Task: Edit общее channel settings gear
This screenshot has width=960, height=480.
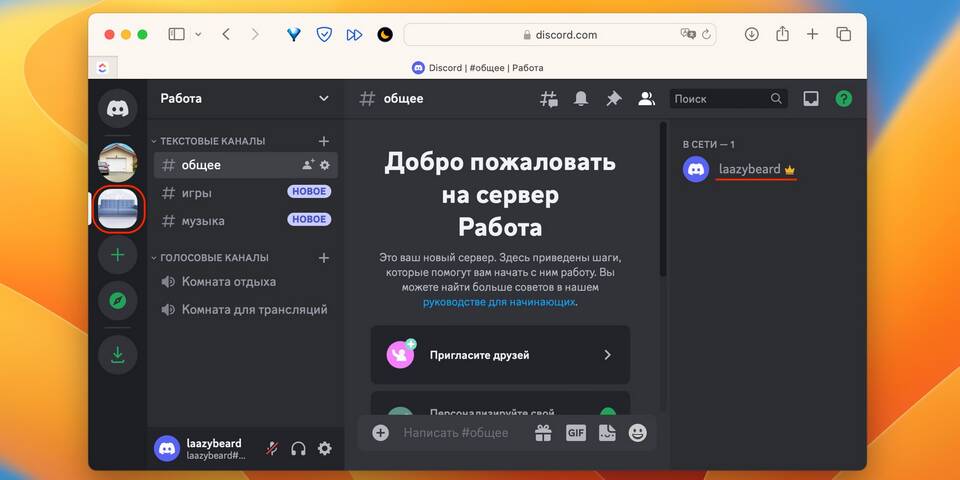Action: click(324, 165)
